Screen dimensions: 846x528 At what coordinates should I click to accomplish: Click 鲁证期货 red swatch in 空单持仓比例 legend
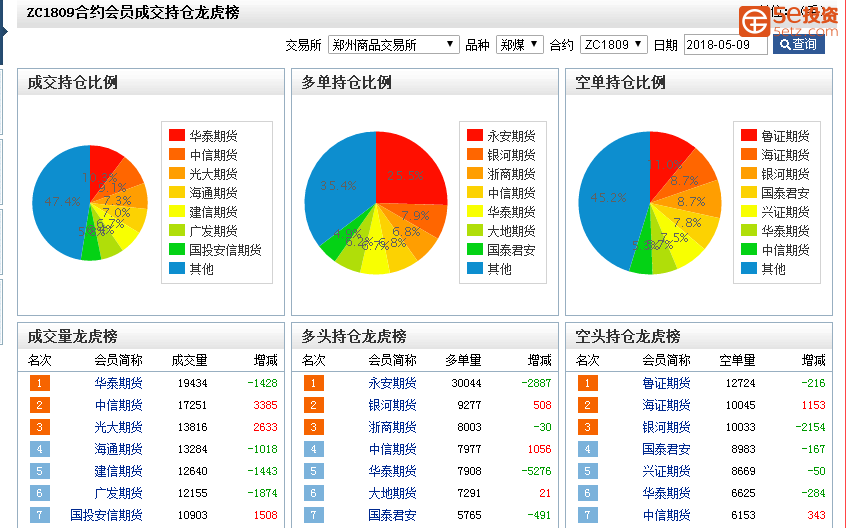pyautogui.click(x=749, y=135)
